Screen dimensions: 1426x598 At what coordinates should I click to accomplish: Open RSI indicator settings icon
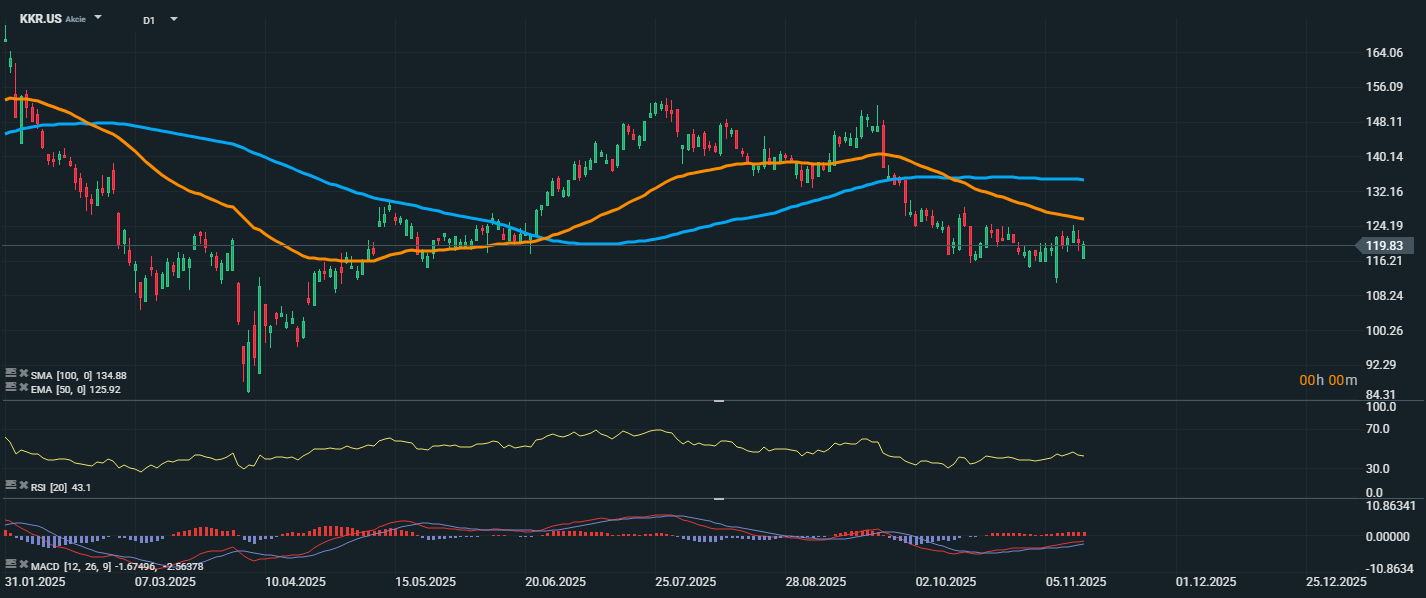[11, 485]
